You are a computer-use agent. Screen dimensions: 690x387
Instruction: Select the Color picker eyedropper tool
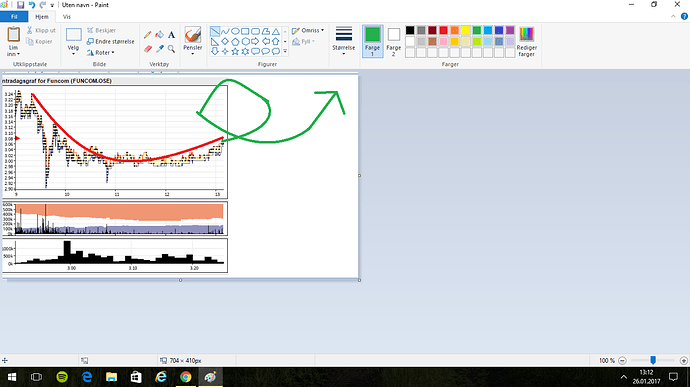pos(159,48)
